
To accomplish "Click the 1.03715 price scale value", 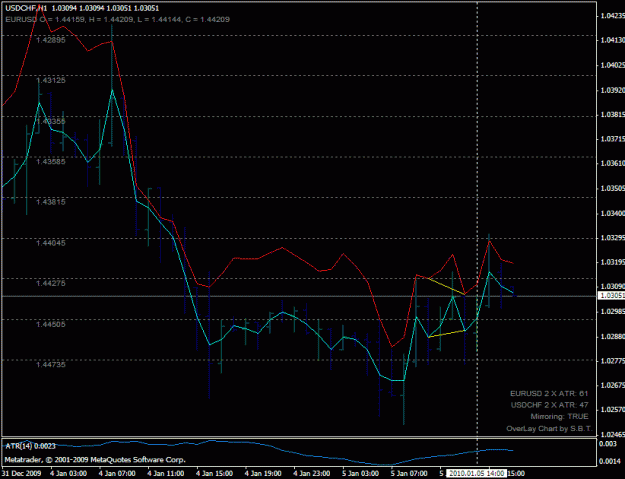I will 613,139.
